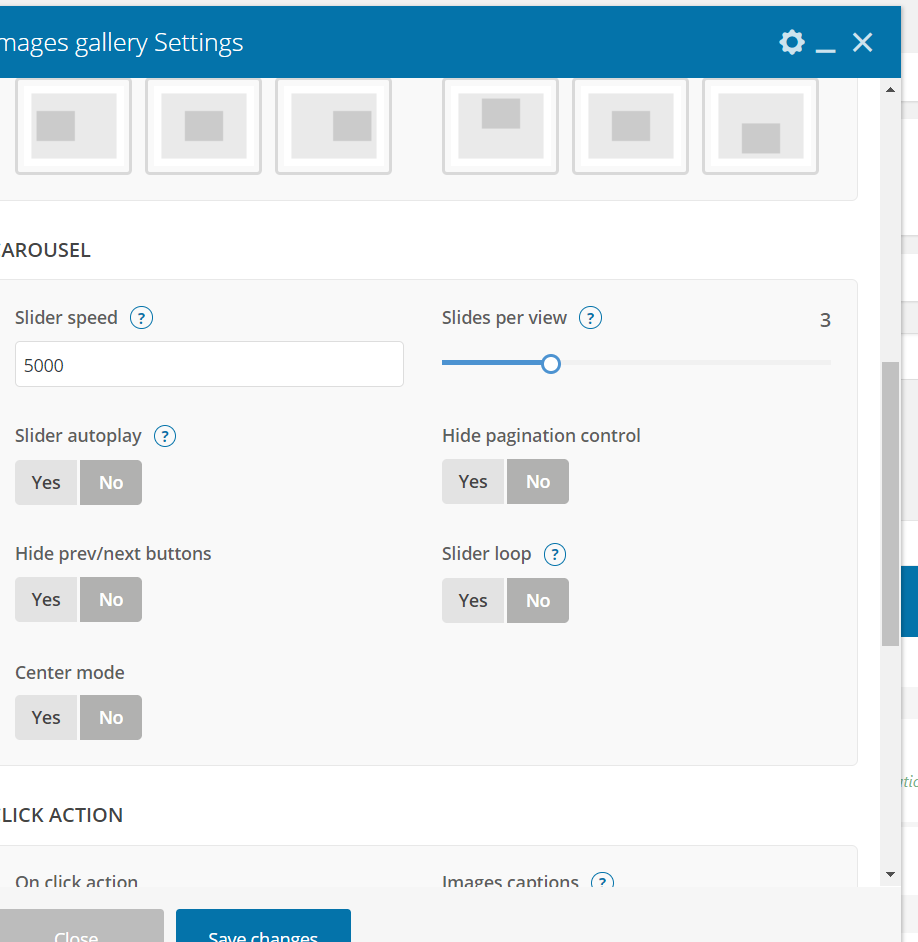Set Hide pagination control to Yes
Viewport: 918px width, 942px height.
[x=473, y=481]
